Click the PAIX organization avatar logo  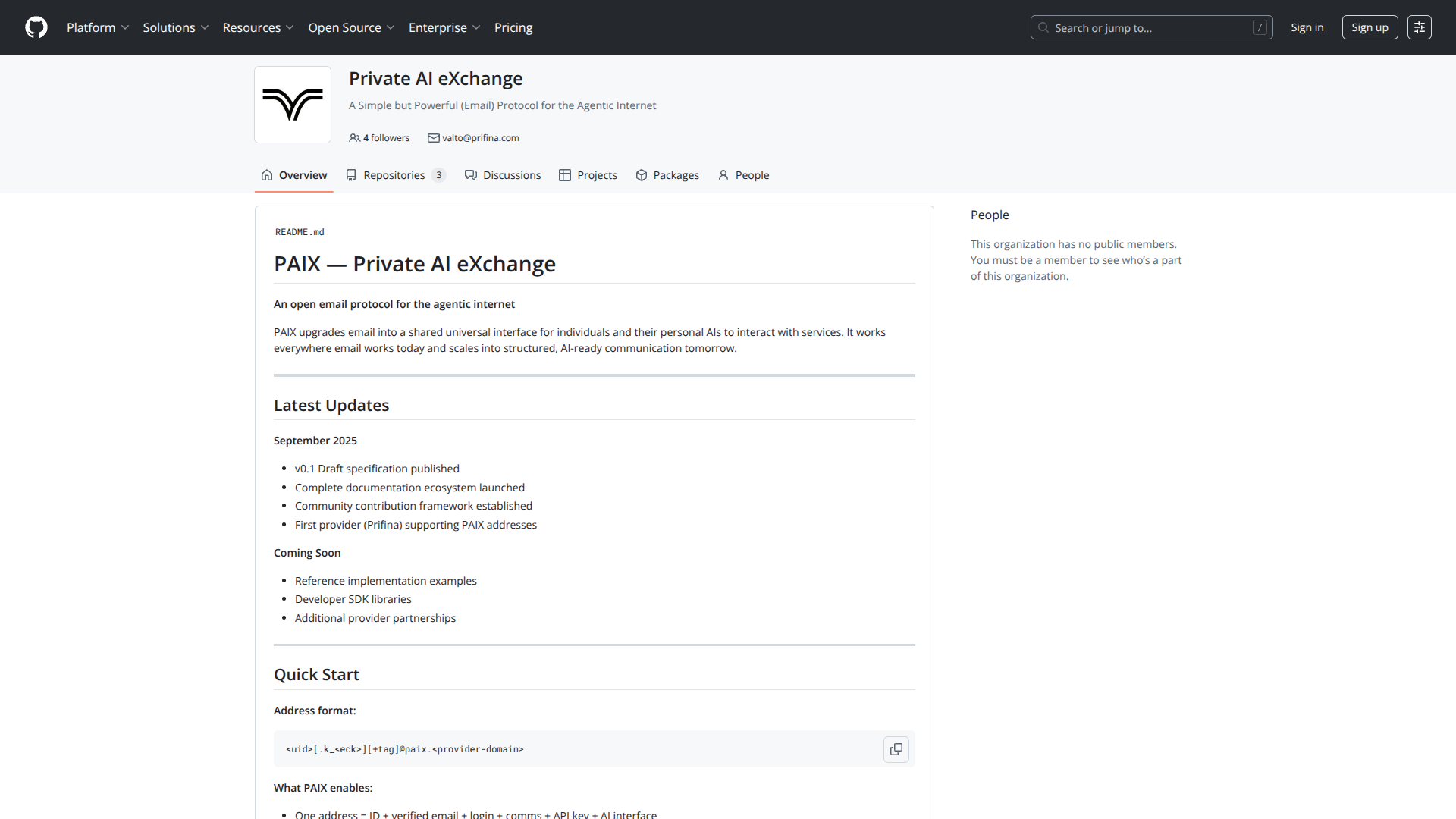[293, 105]
